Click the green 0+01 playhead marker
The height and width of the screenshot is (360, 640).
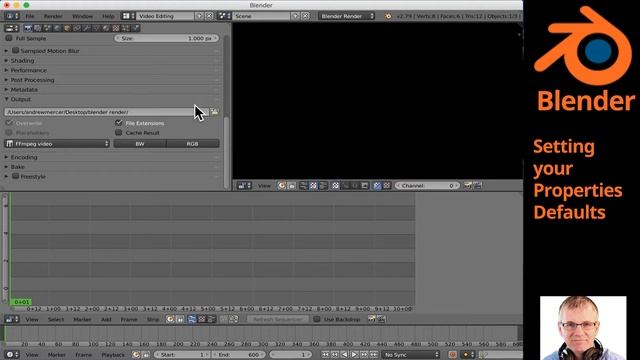tap(21, 302)
